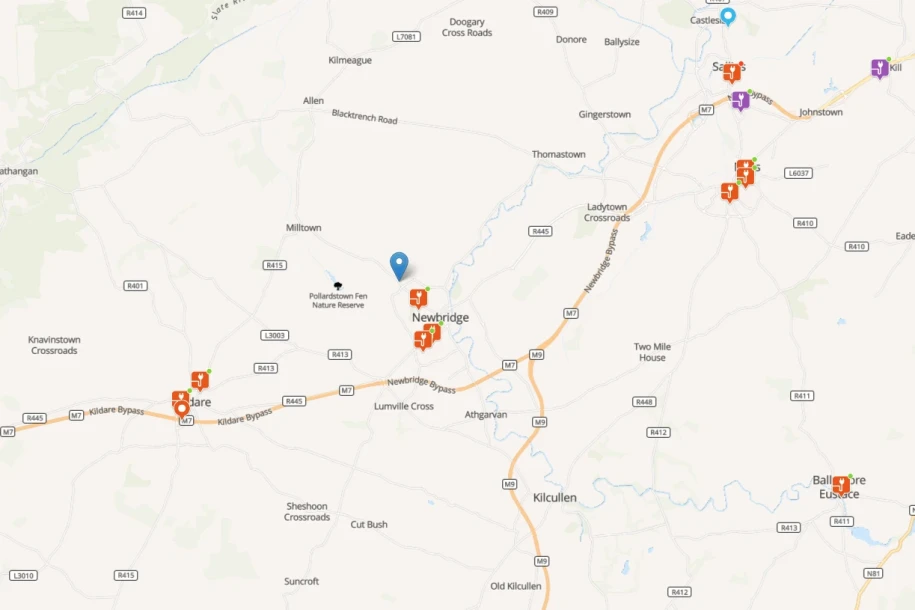This screenshot has width=915, height=610.
Task: Click the Johnstown place label
Action: pyautogui.click(x=821, y=112)
